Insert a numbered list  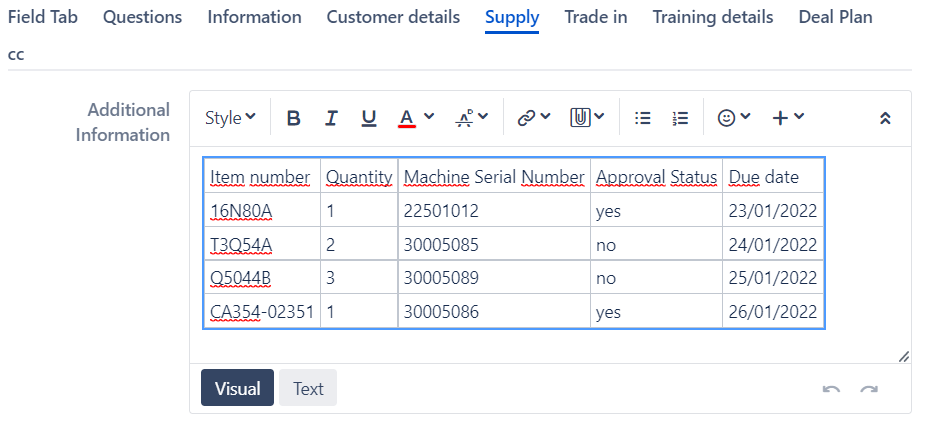click(680, 118)
